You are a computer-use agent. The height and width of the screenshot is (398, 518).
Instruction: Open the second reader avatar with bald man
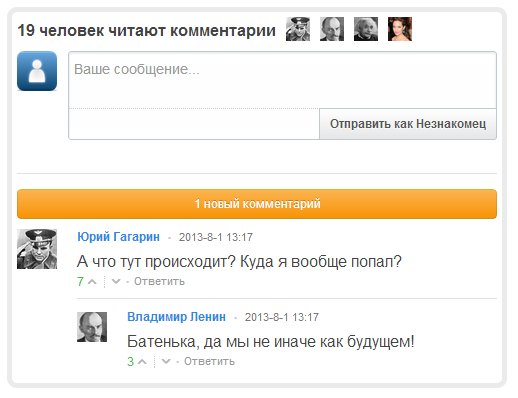pos(332,29)
